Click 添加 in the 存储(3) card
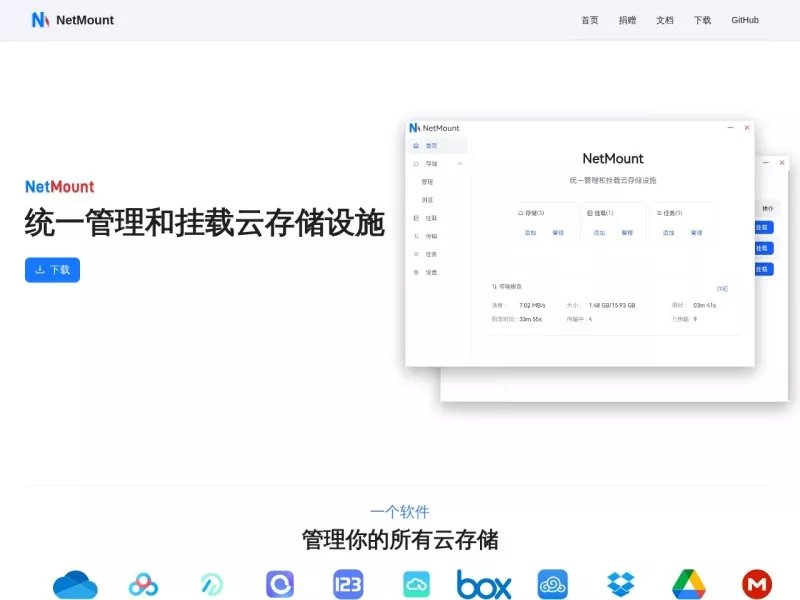Viewport: 800px width, 600px height. (x=531, y=233)
